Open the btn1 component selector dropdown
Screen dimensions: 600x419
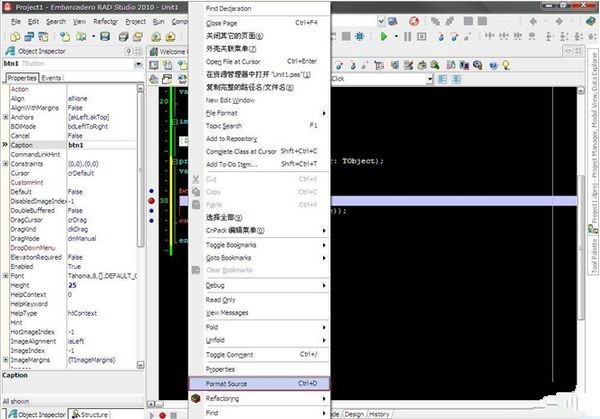(138, 64)
